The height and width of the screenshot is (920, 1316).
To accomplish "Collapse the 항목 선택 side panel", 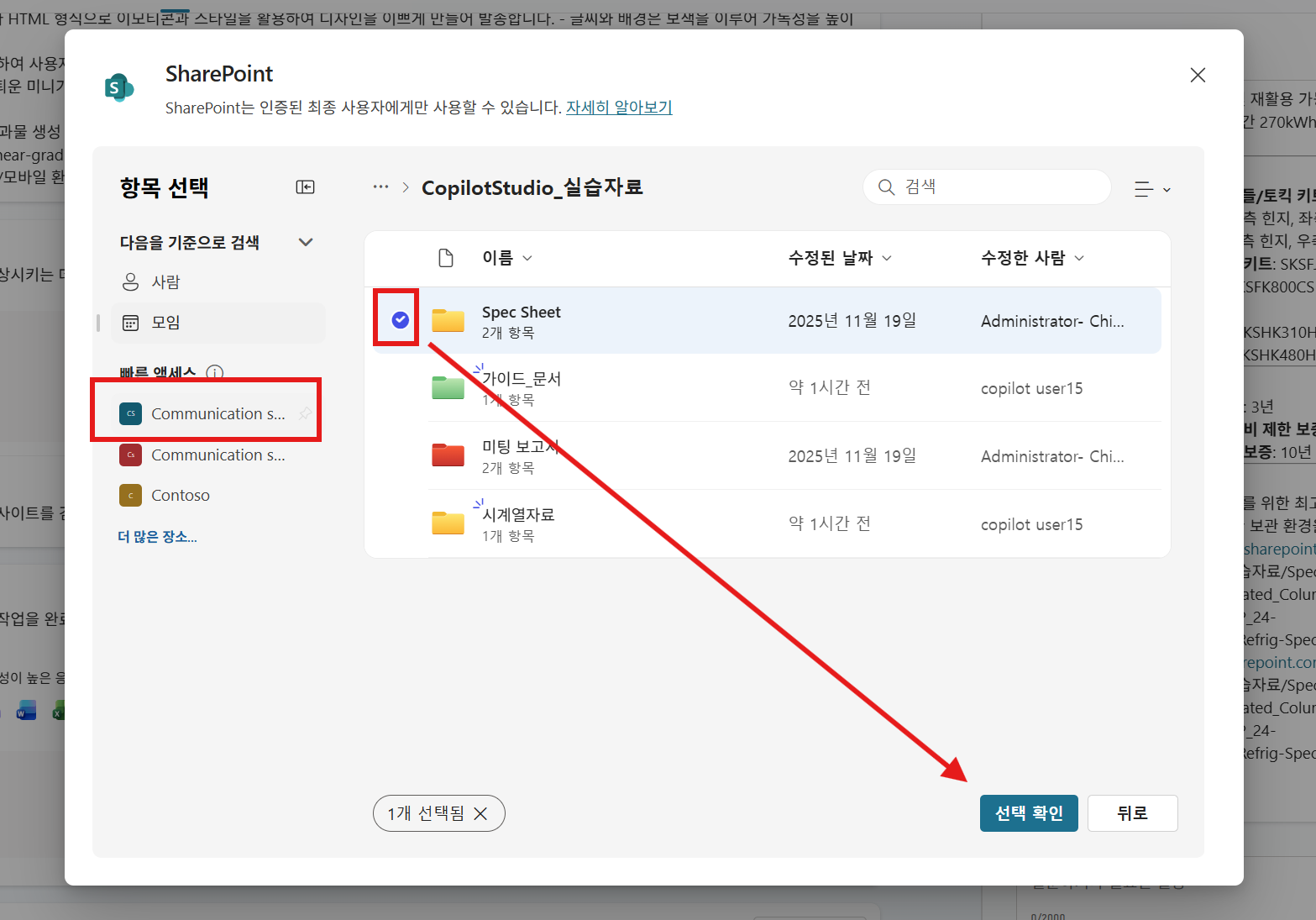I will (306, 187).
